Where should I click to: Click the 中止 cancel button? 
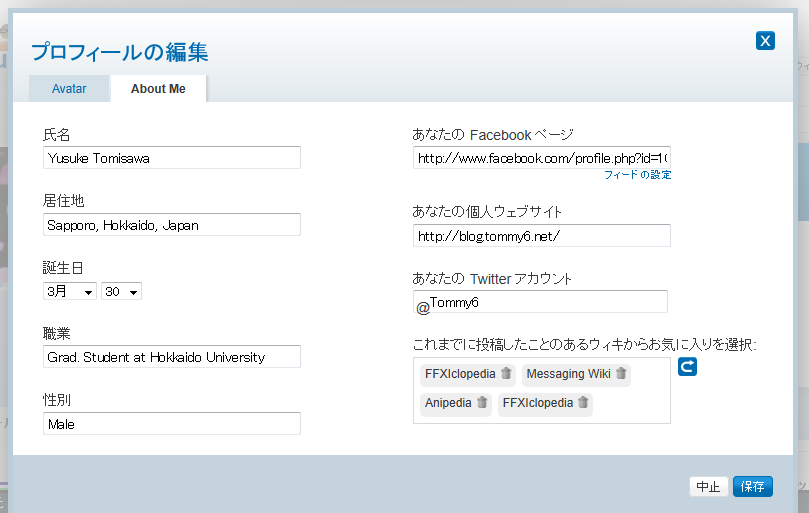[708, 486]
